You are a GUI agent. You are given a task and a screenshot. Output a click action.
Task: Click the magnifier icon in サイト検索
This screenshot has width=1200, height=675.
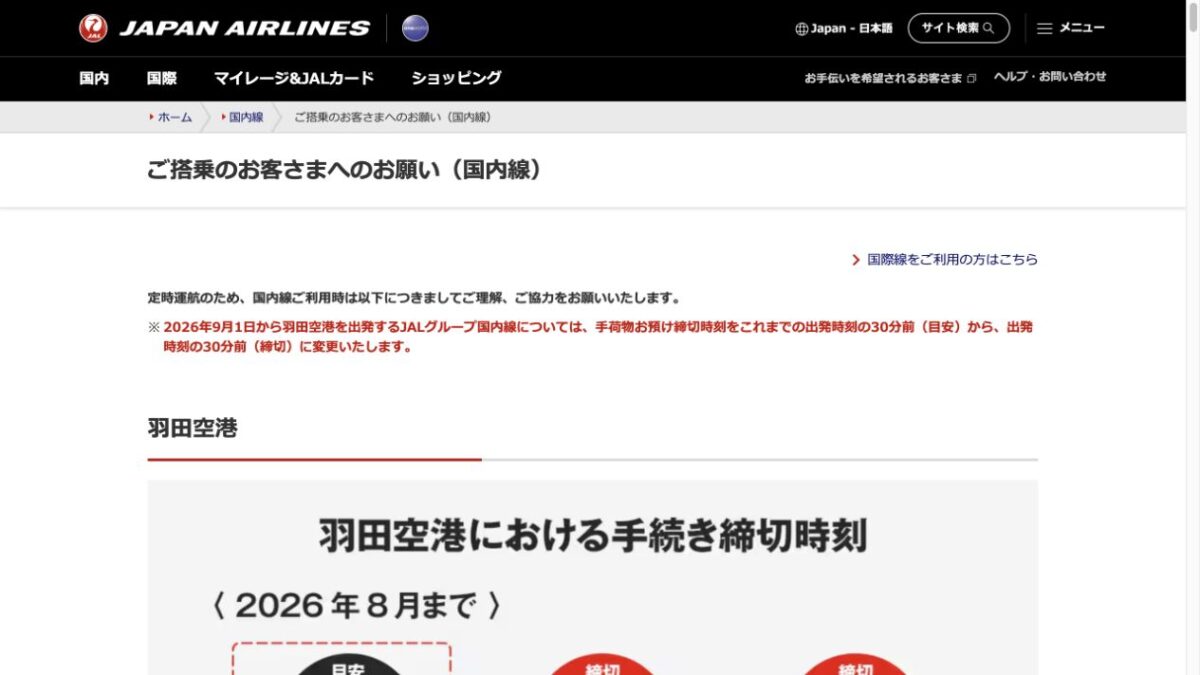989,28
